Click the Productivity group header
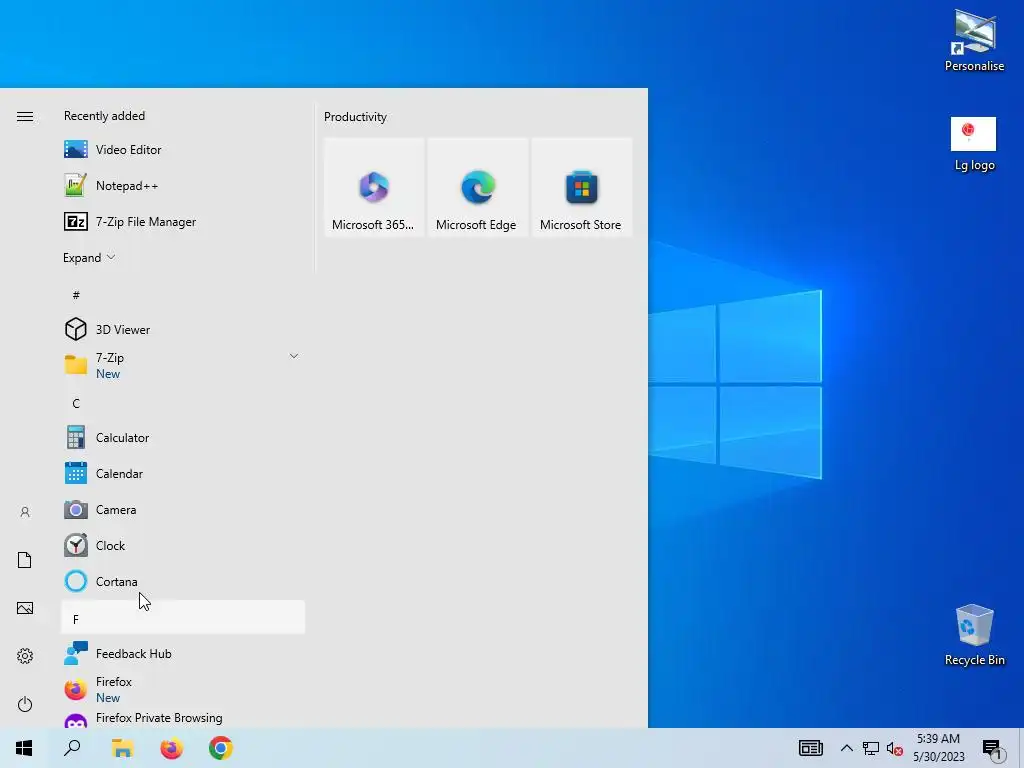 (355, 117)
